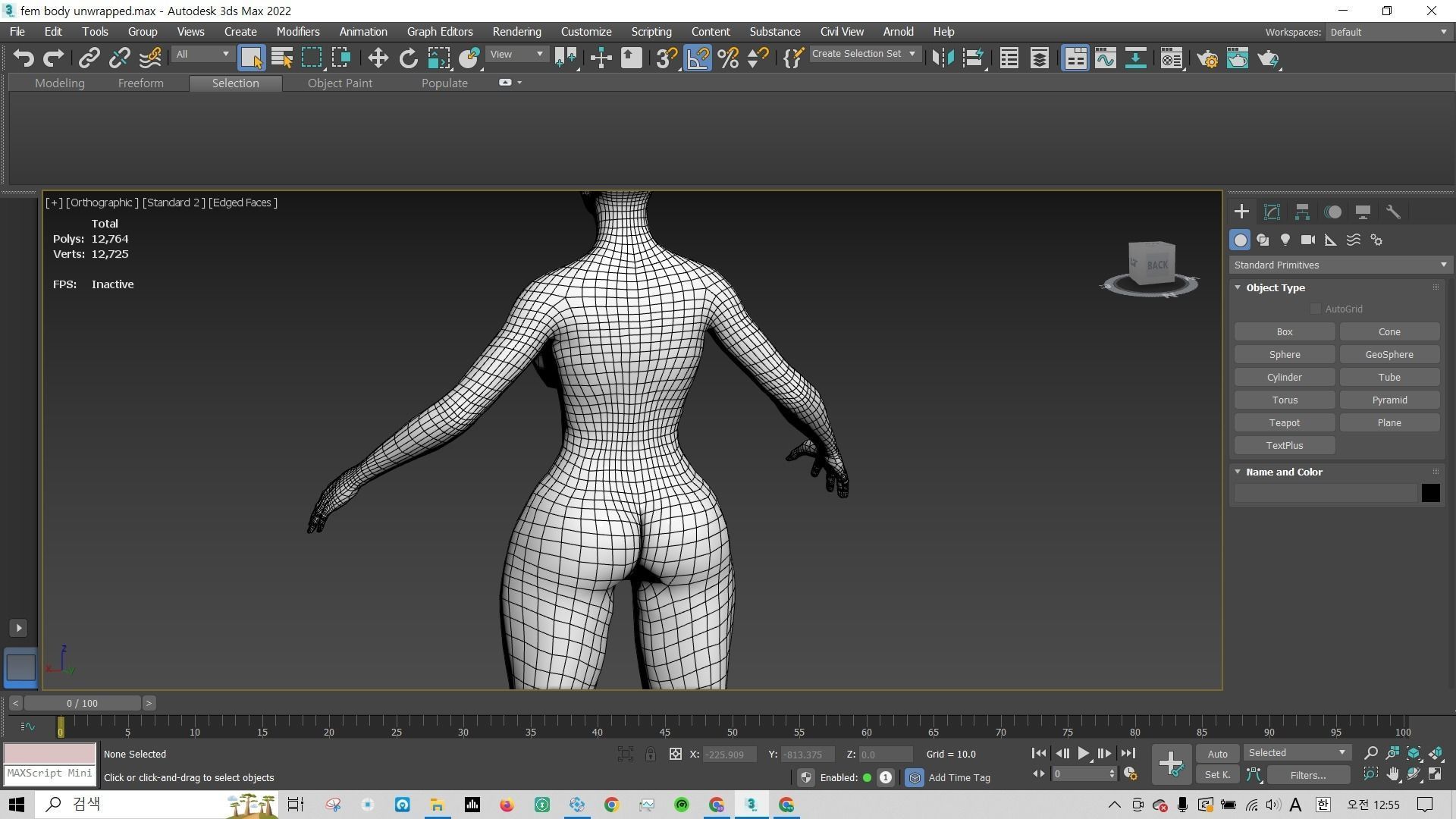Activate Select and Move tool
This screenshot has width=1456, height=819.
coord(378,58)
